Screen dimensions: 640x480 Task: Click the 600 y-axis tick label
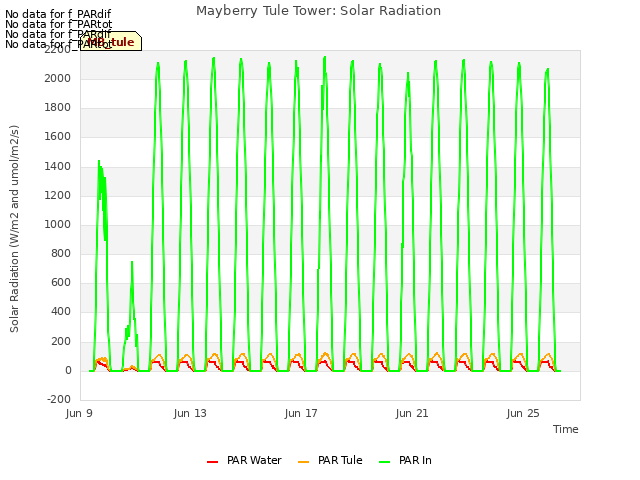click(x=61, y=282)
